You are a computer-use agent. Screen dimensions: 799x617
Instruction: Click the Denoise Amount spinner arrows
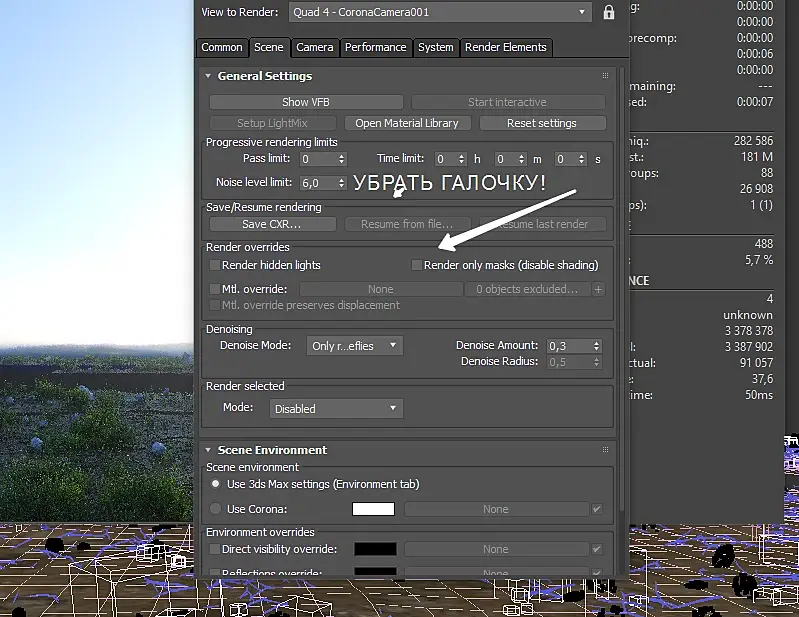point(596,346)
